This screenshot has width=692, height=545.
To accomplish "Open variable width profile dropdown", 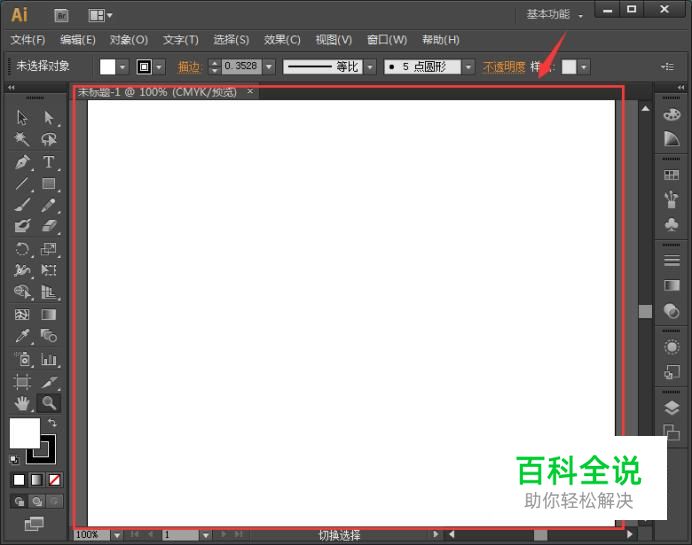I will click(370, 67).
